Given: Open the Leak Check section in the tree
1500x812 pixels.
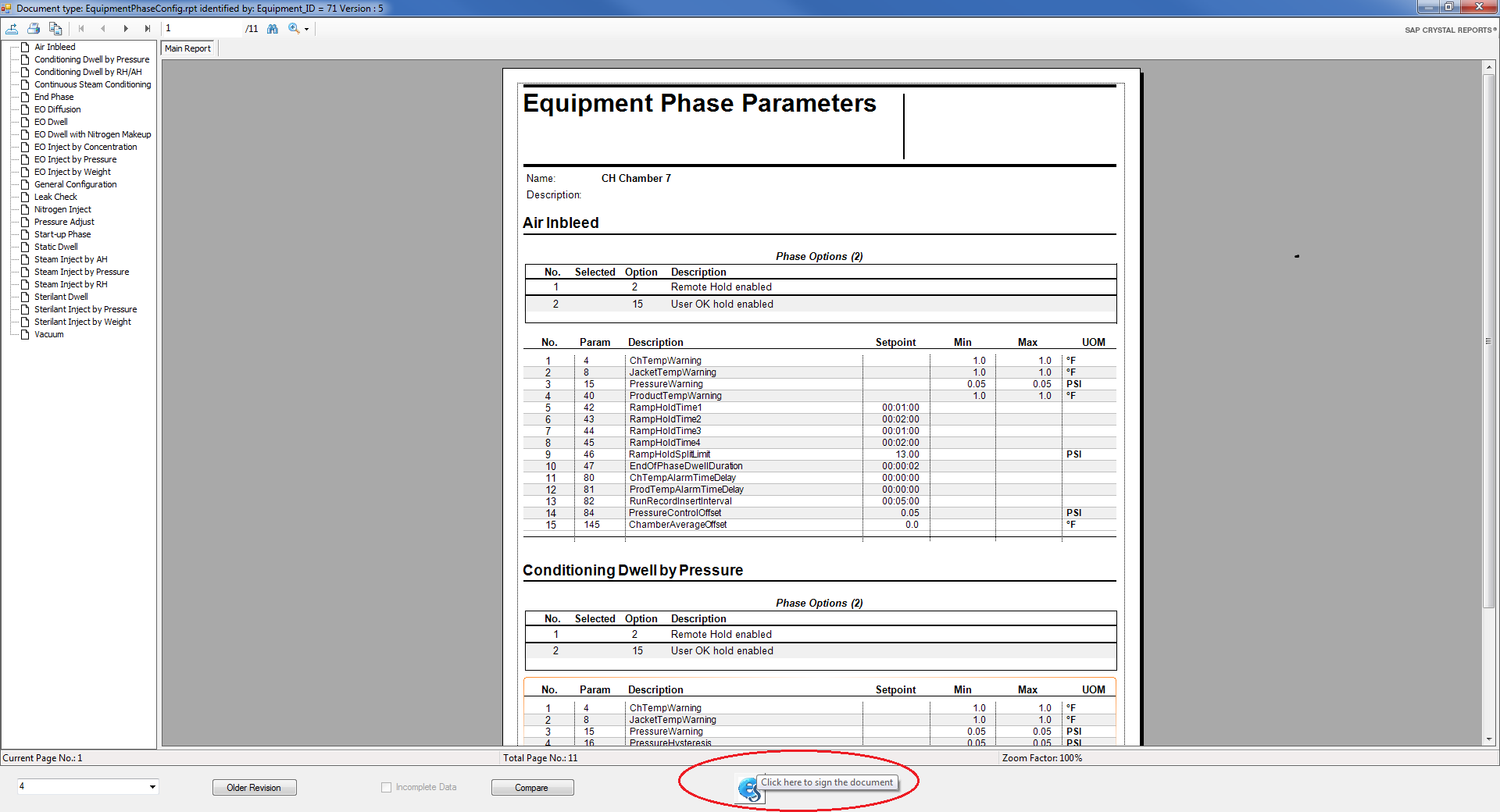Looking at the screenshot, I should [x=55, y=197].
